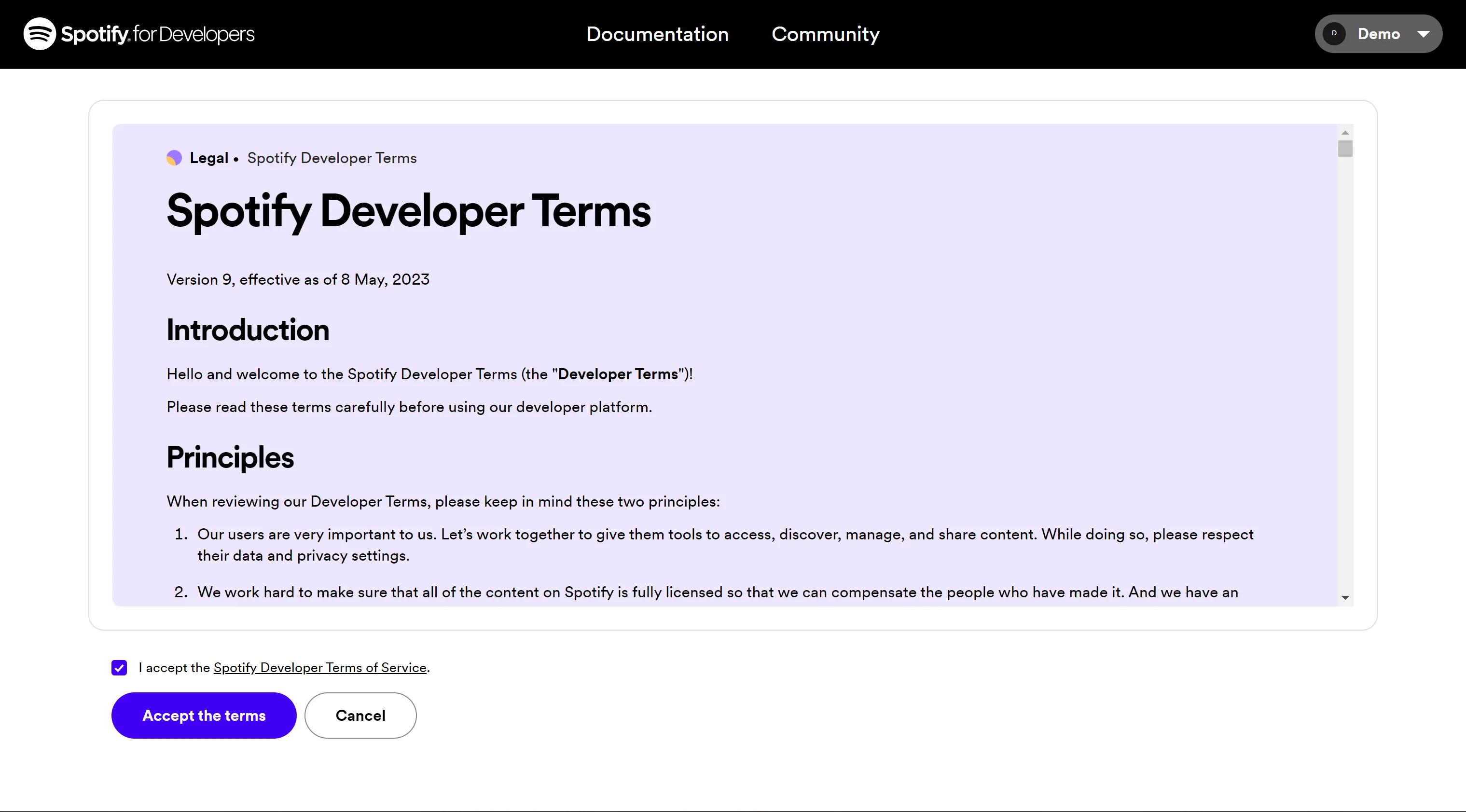Go to the Community page
Screen dimensions: 1466x812
coord(825,34)
